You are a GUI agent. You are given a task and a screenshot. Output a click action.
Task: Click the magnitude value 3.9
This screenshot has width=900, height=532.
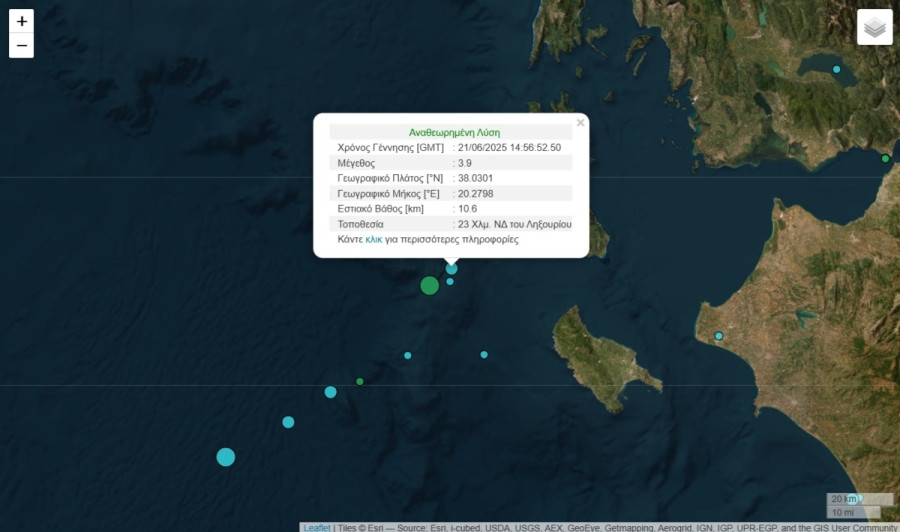point(464,163)
